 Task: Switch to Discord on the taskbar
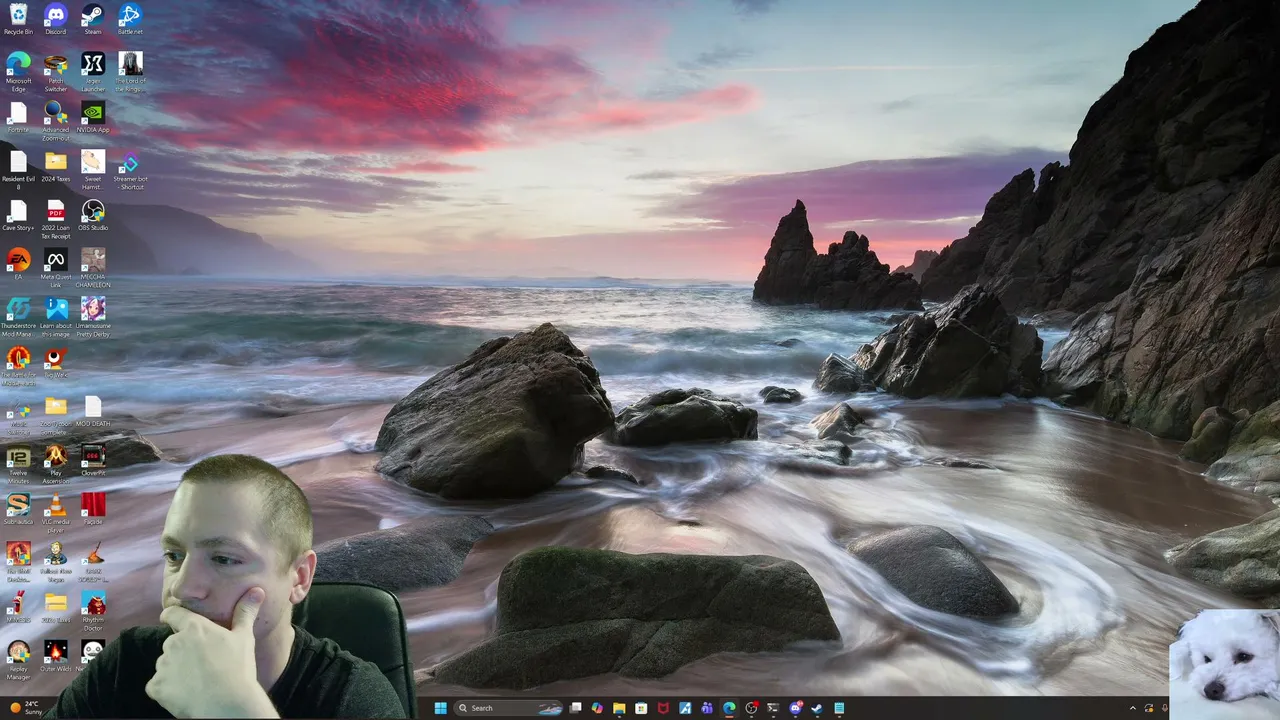coord(796,708)
